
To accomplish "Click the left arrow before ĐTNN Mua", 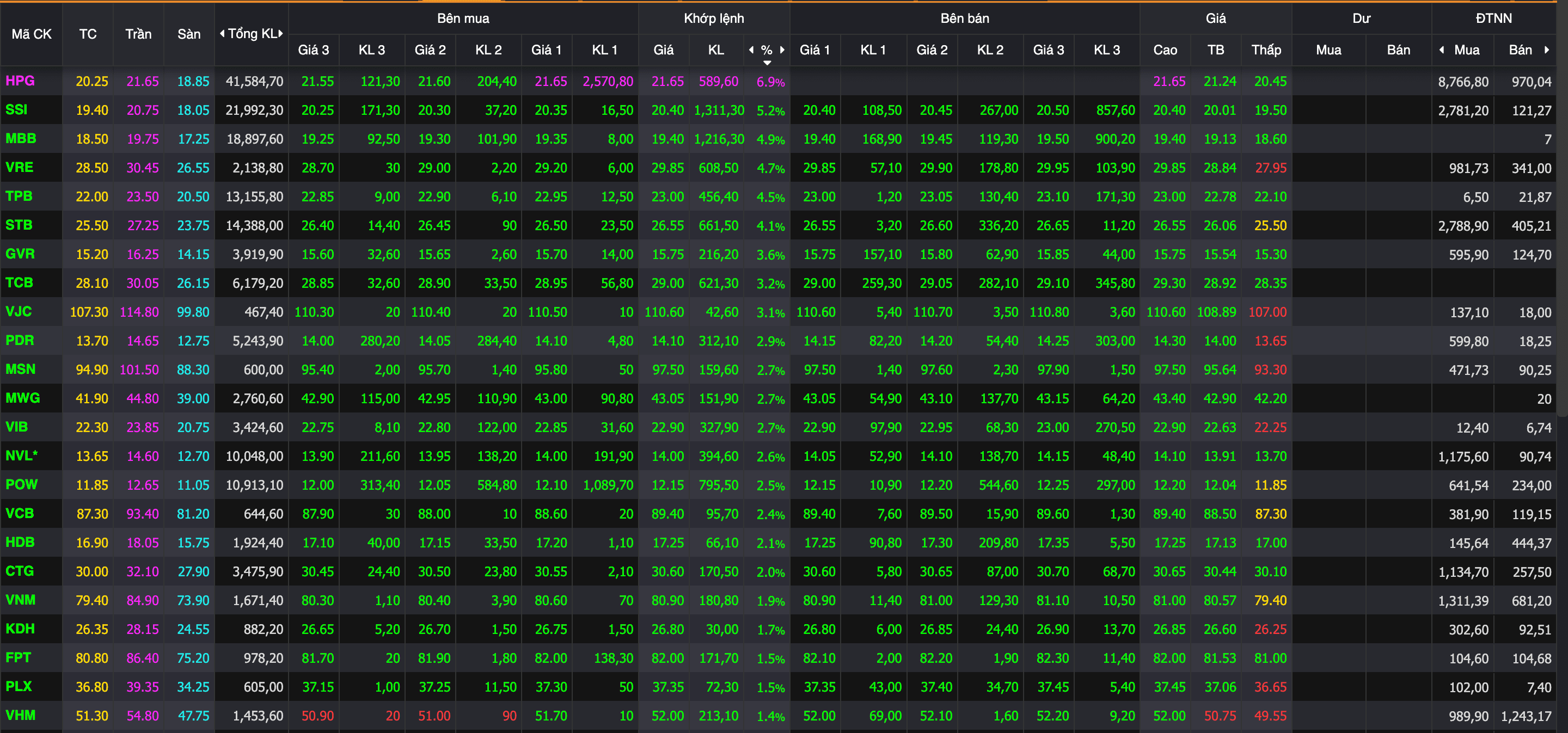I will (1441, 50).
